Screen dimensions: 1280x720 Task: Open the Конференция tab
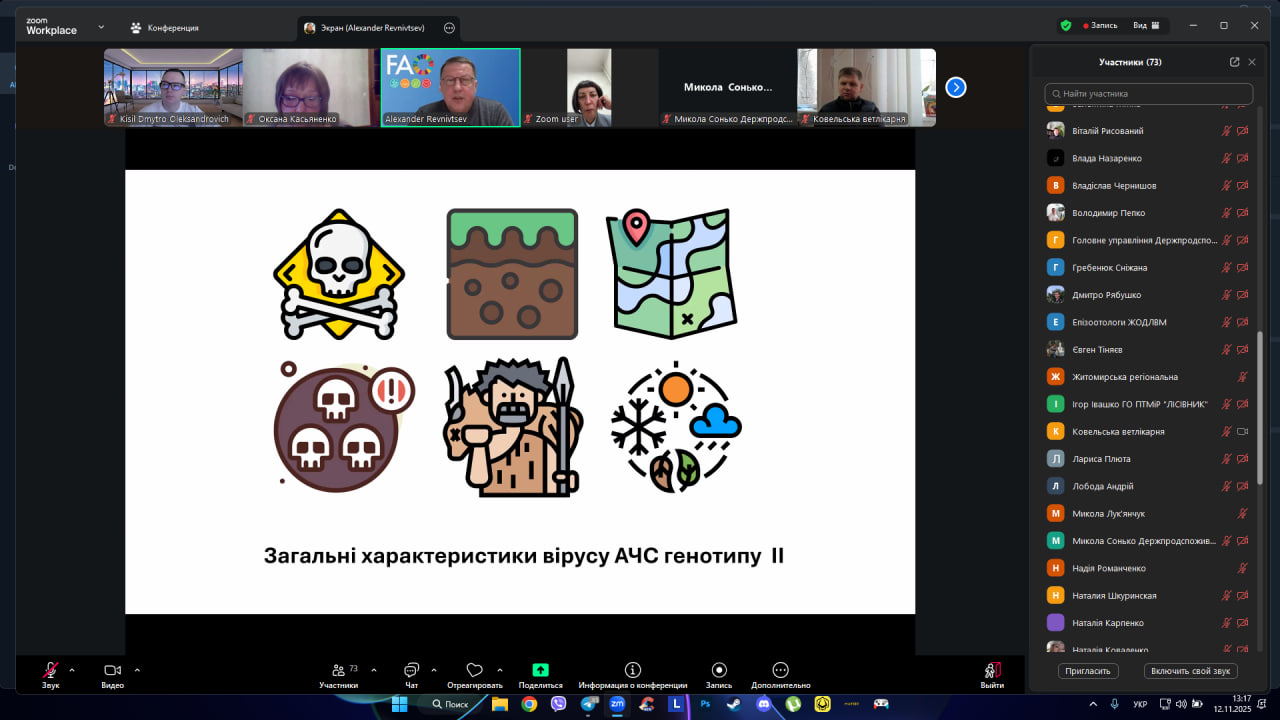point(165,28)
